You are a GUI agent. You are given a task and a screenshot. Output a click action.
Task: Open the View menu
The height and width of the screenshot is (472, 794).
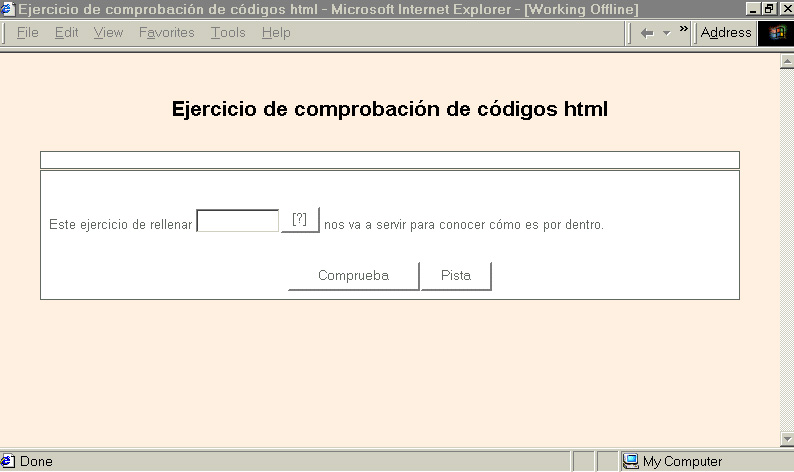[x=108, y=33]
